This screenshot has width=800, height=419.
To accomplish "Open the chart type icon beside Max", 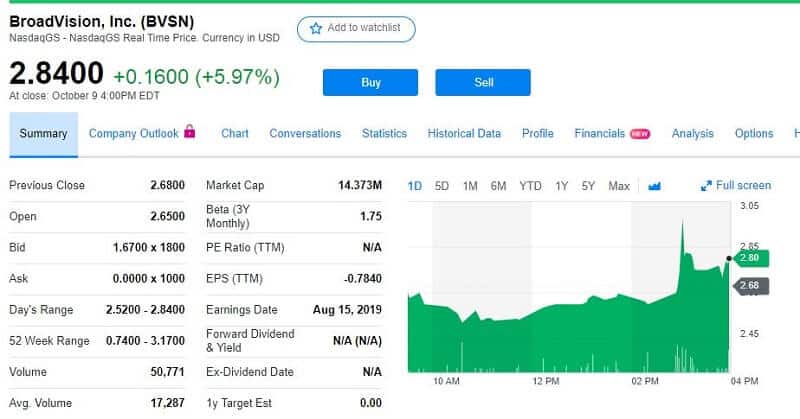I will (x=654, y=186).
